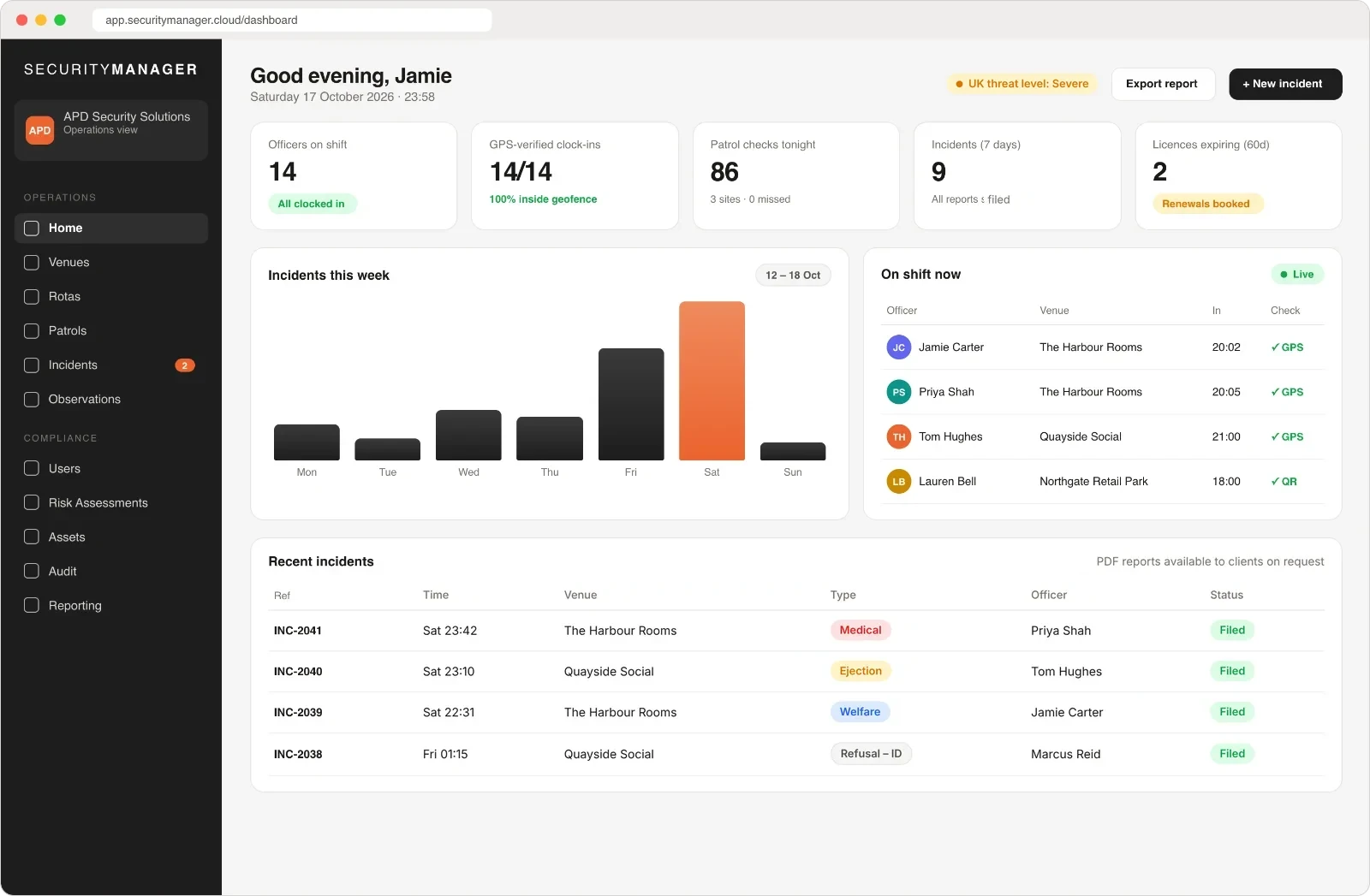Click the 12 – 18 Oct date range pill
Viewport: 1370px width, 896px height.
793,276
